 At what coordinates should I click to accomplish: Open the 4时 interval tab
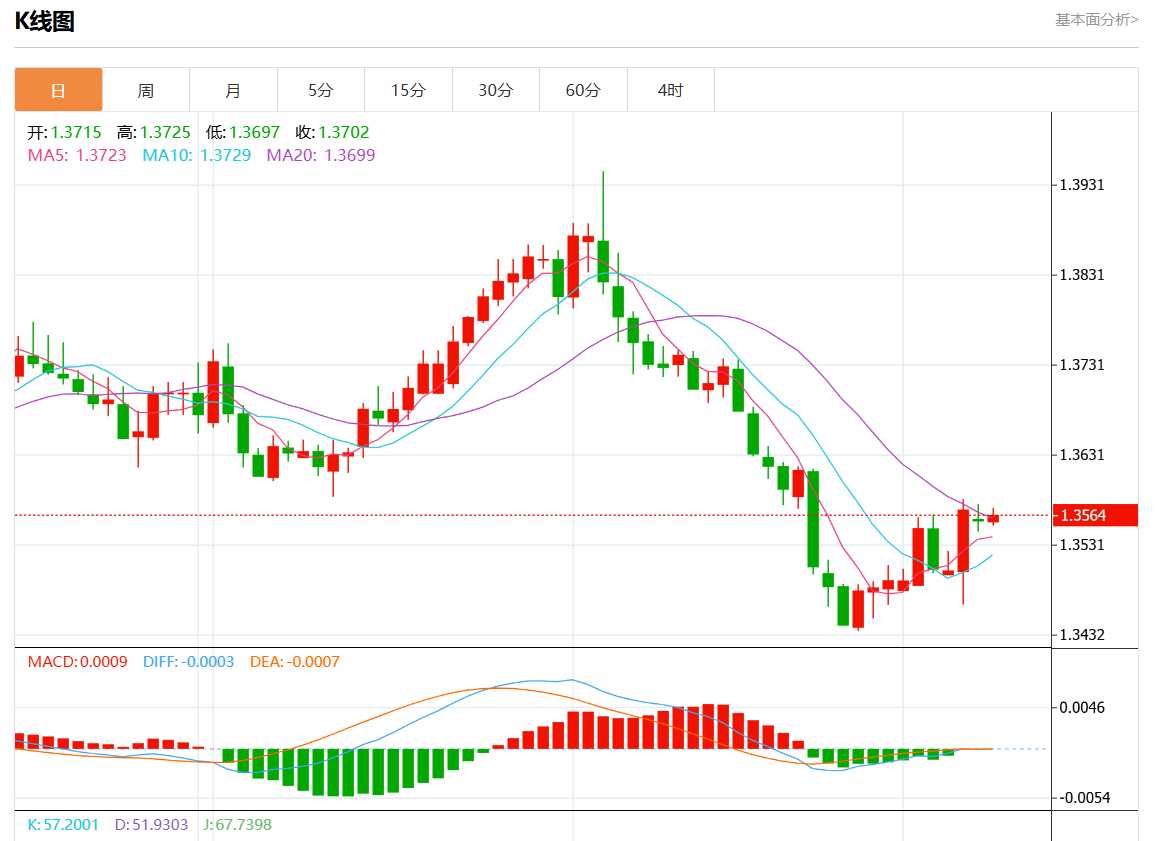671,90
